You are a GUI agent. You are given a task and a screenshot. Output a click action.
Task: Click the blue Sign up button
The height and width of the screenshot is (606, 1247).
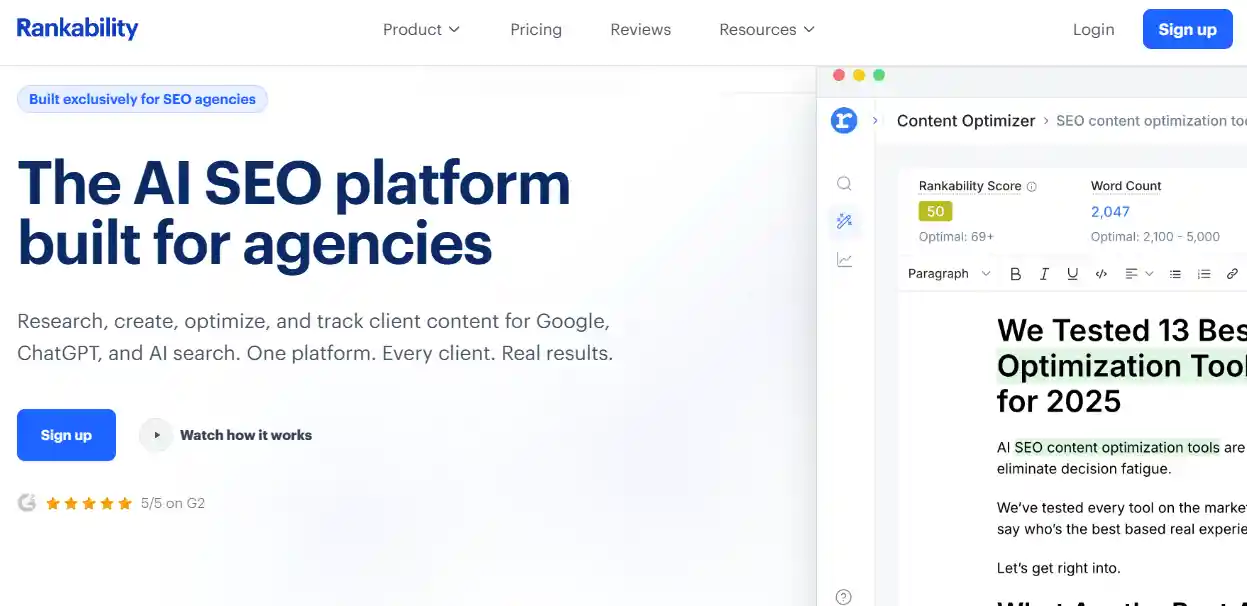pos(1187,29)
